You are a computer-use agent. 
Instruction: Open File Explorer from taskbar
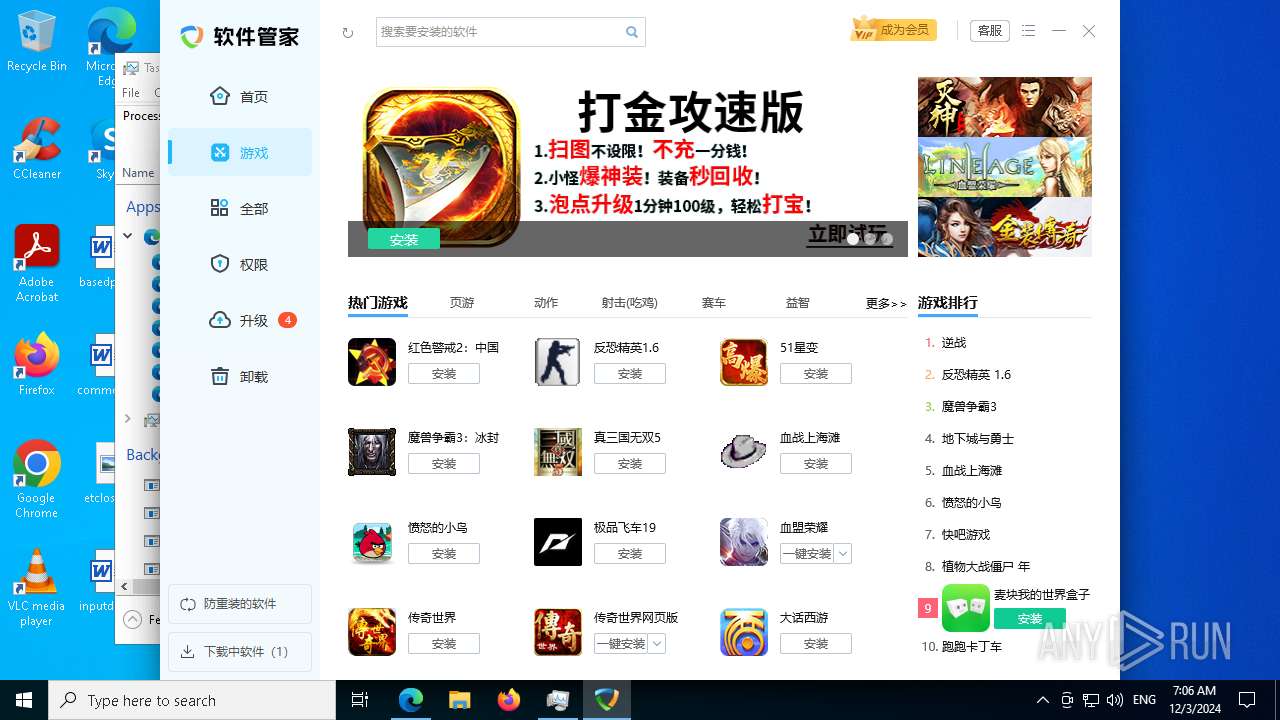click(x=459, y=700)
